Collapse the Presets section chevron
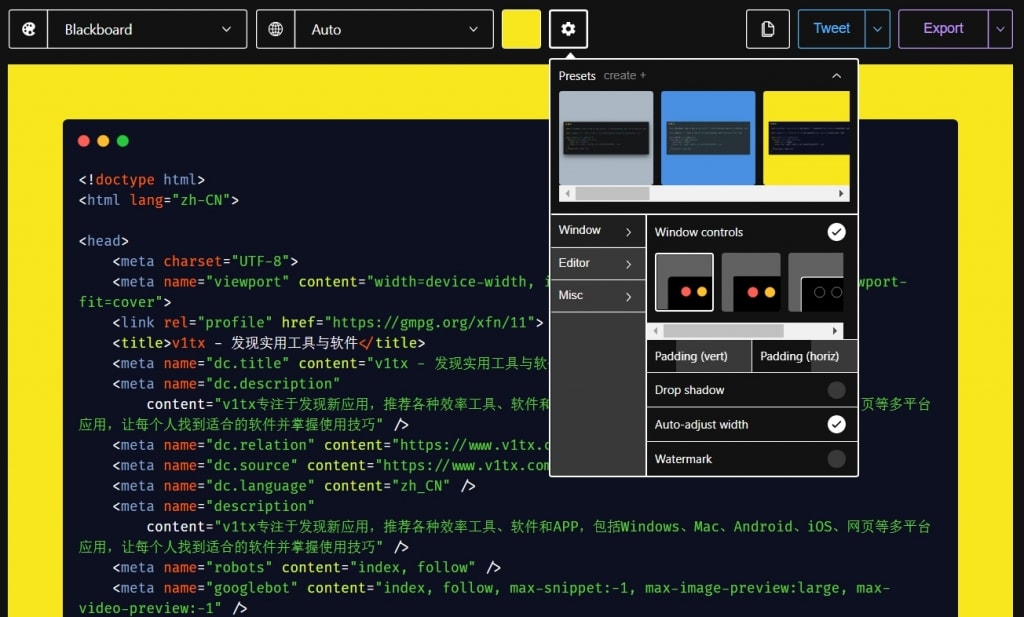This screenshot has width=1024, height=617. click(836, 76)
